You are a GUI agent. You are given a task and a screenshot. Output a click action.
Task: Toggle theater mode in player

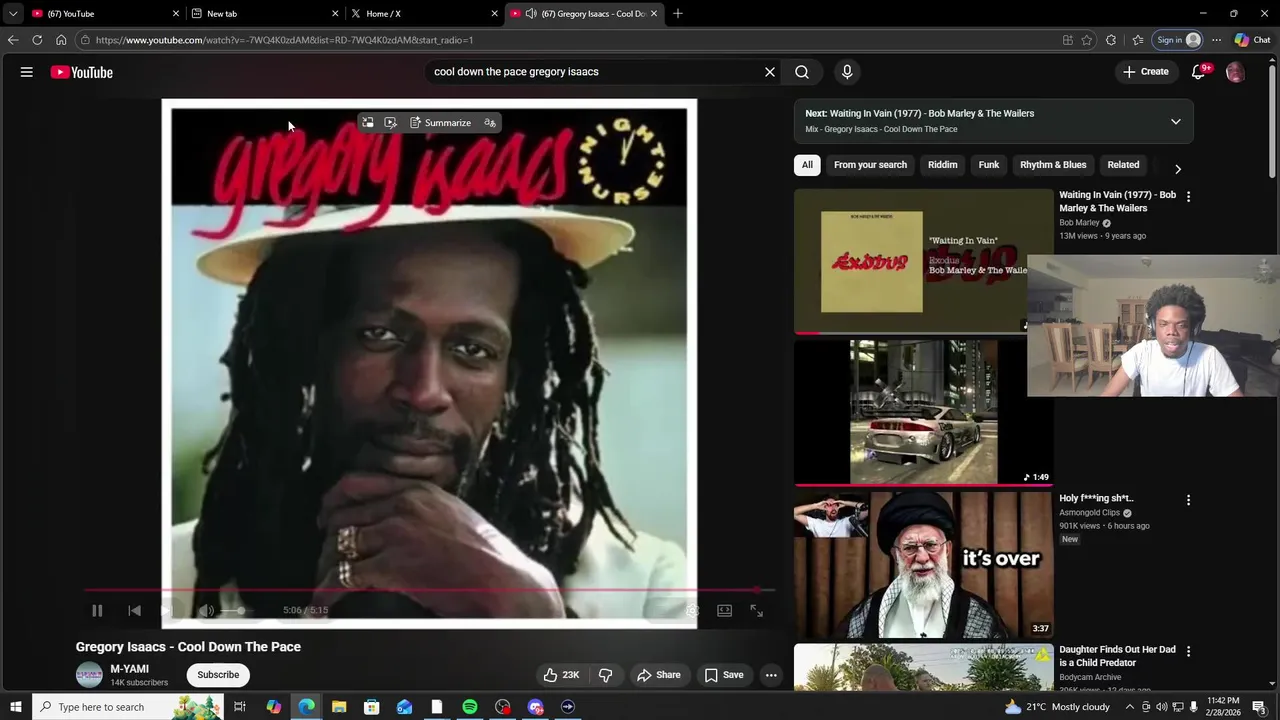(x=724, y=610)
